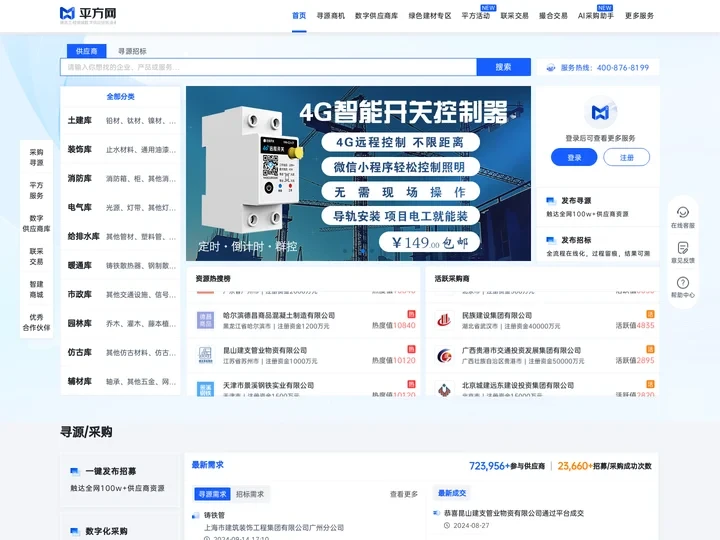The width and height of the screenshot is (720, 540).
Task: Click 北京城建远东 company logo
Action: [444, 389]
